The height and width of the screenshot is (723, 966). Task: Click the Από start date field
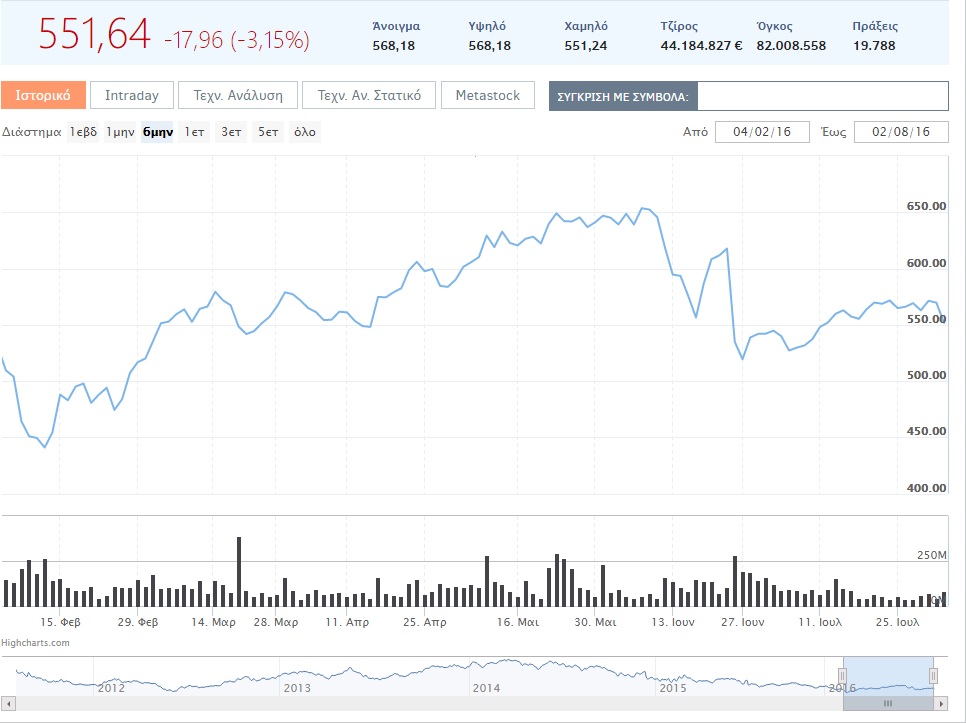coord(762,132)
